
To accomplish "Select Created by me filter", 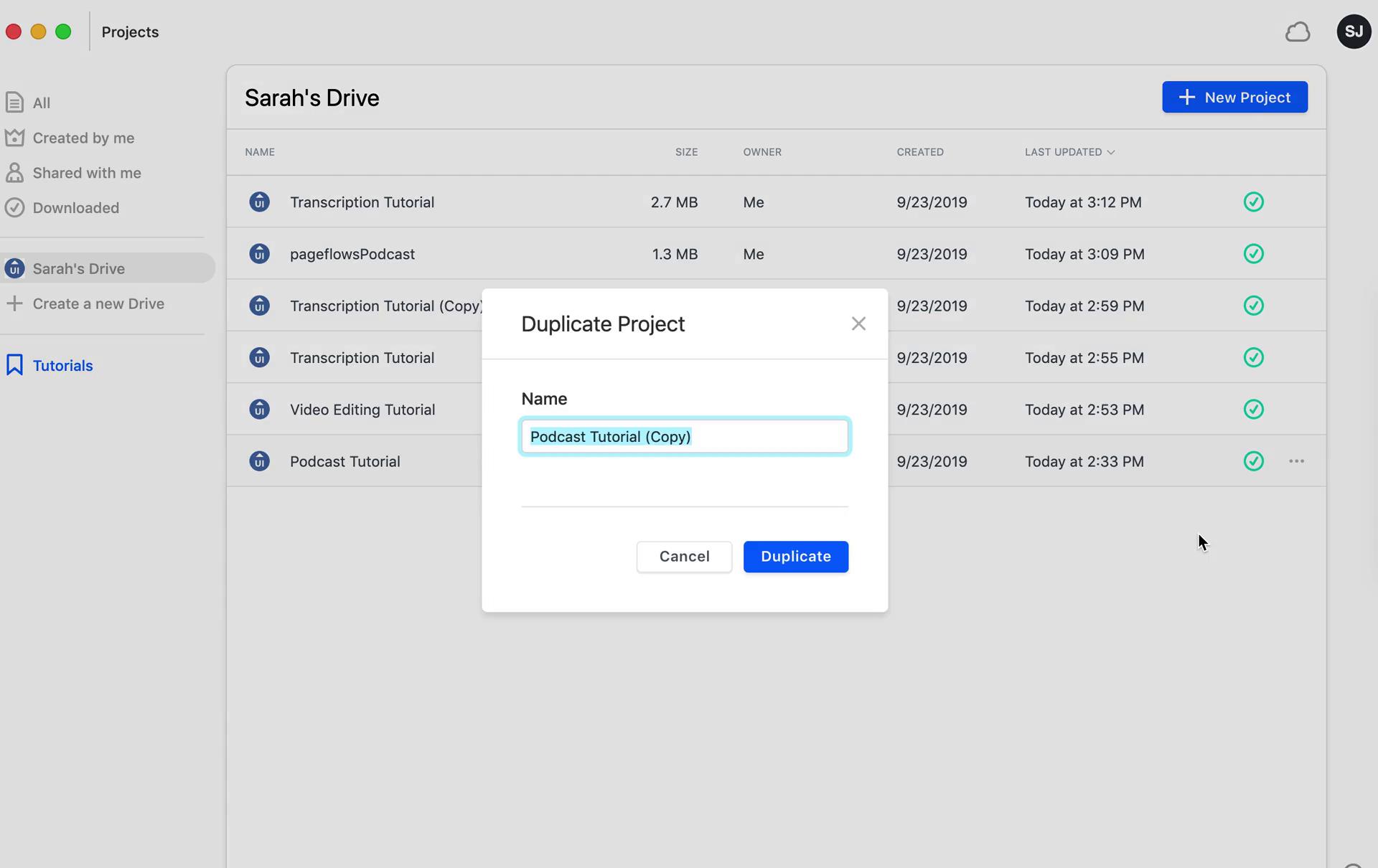I will click(x=83, y=138).
